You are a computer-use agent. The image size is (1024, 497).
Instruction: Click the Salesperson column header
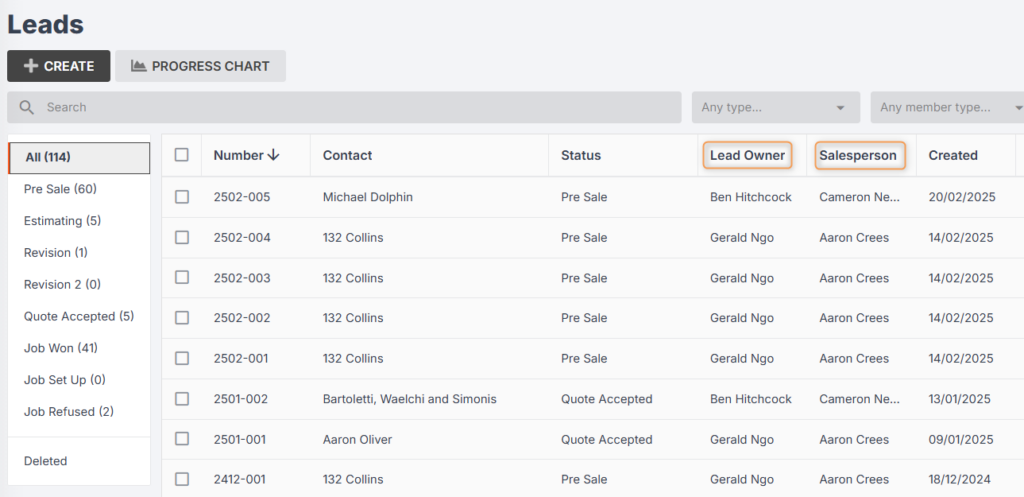[x=859, y=155]
